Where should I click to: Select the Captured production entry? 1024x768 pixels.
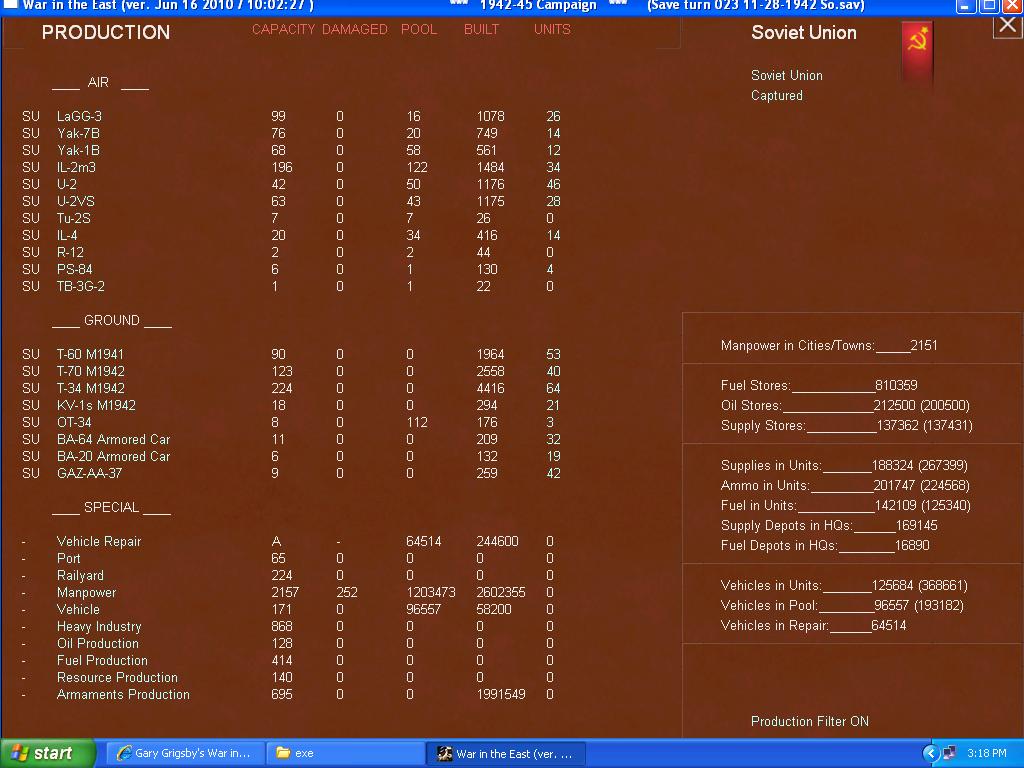(x=776, y=95)
